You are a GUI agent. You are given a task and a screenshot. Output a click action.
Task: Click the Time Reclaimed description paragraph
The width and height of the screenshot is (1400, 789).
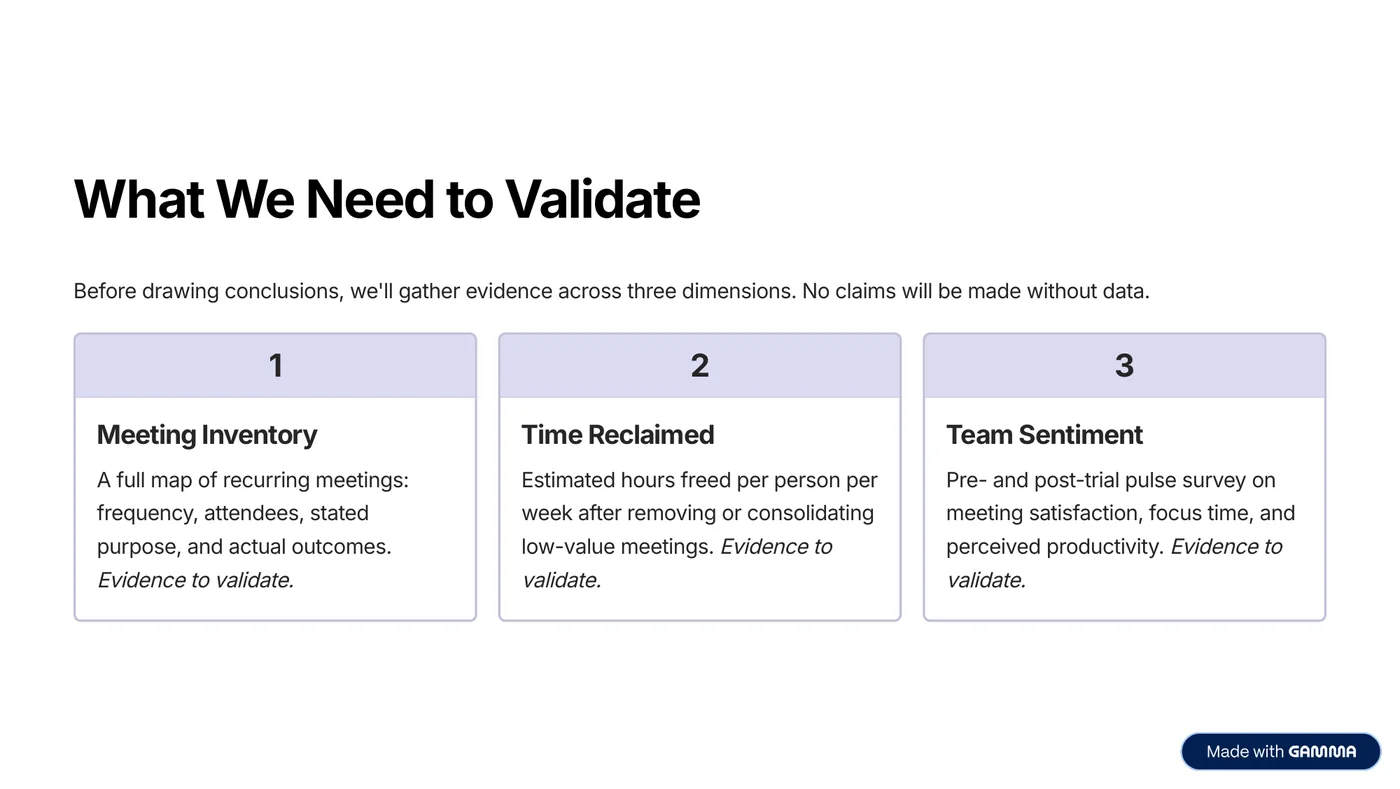(699, 530)
